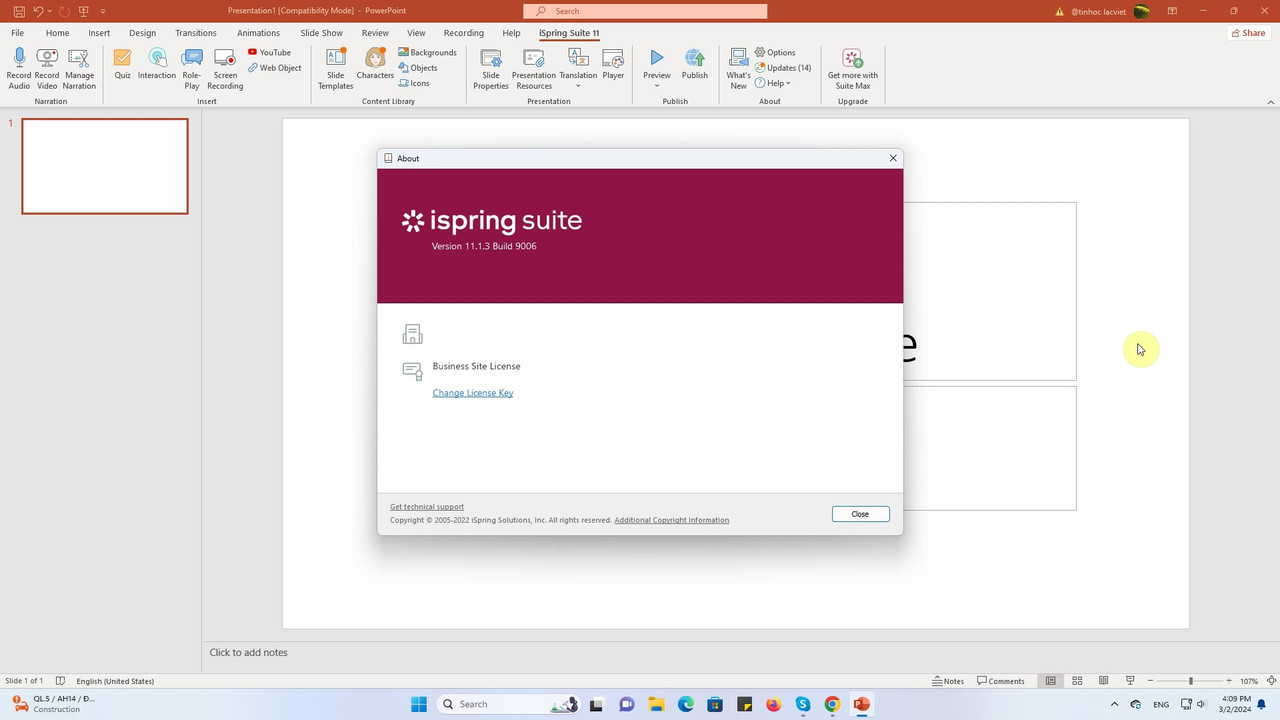Open Customize Quick Access Toolbar dropdown
1280x720 pixels.
pyautogui.click(x=103, y=11)
